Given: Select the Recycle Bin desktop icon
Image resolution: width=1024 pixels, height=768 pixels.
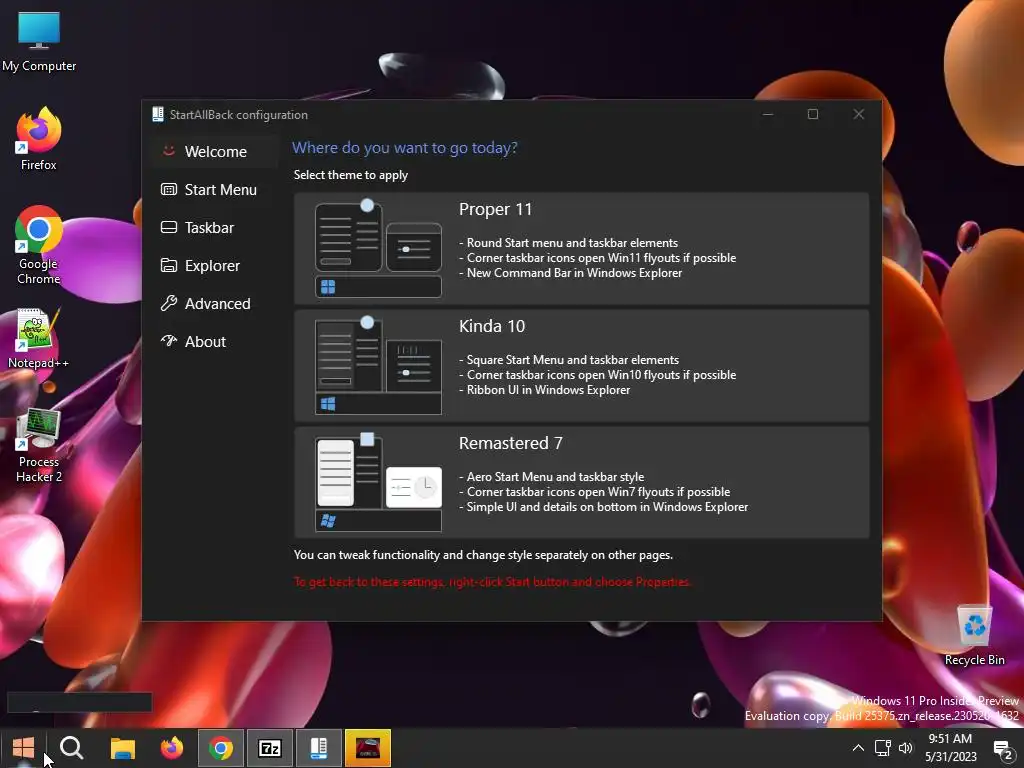Looking at the screenshot, I should coord(974,635).
